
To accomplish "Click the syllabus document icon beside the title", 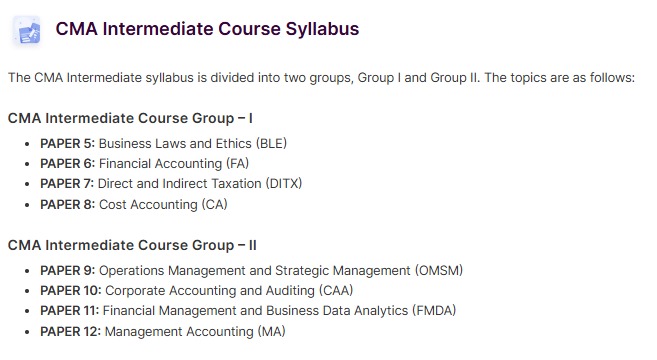I will tap(27, 31).
